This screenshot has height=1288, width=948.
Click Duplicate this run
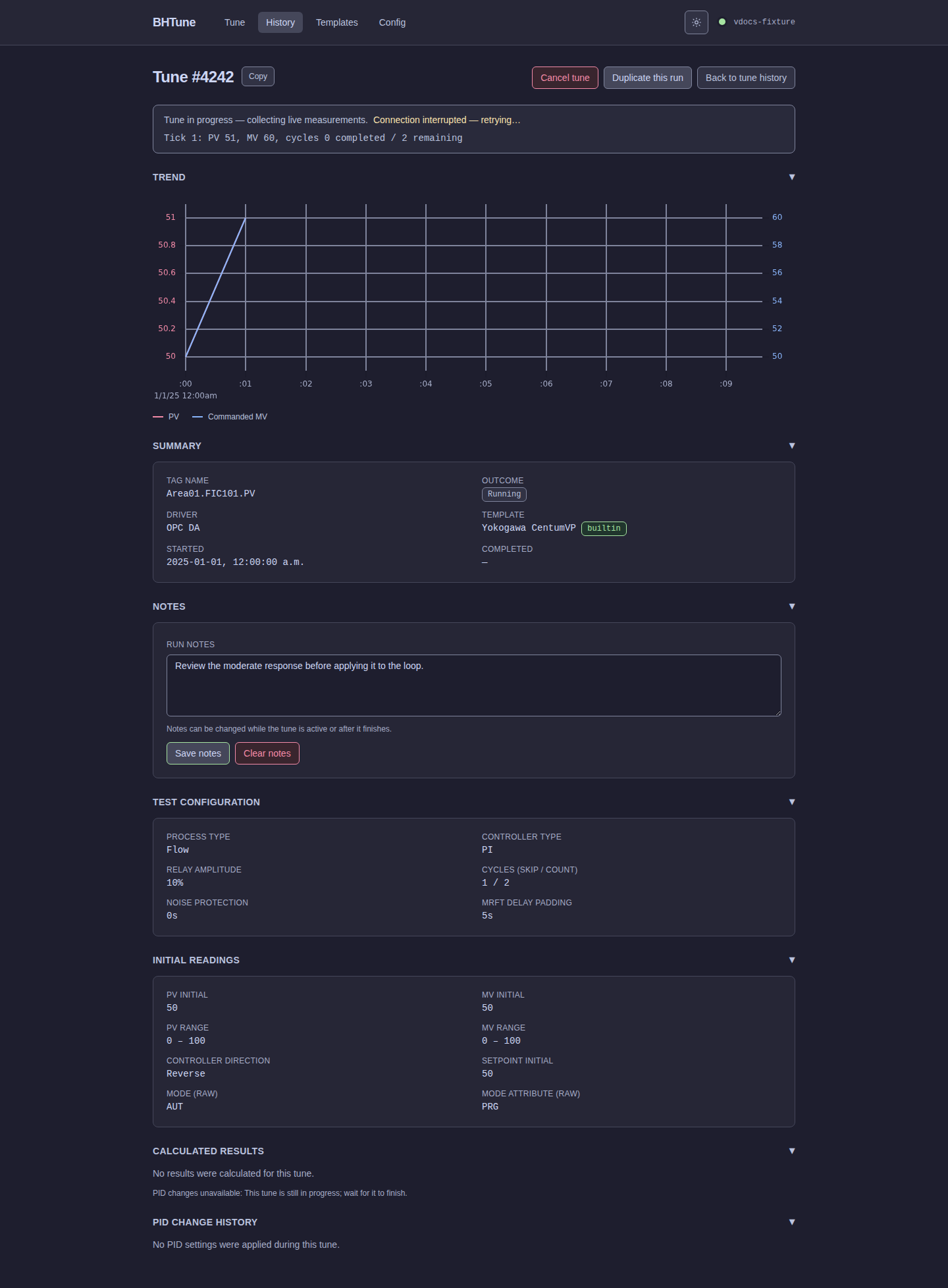click(648, 78)
